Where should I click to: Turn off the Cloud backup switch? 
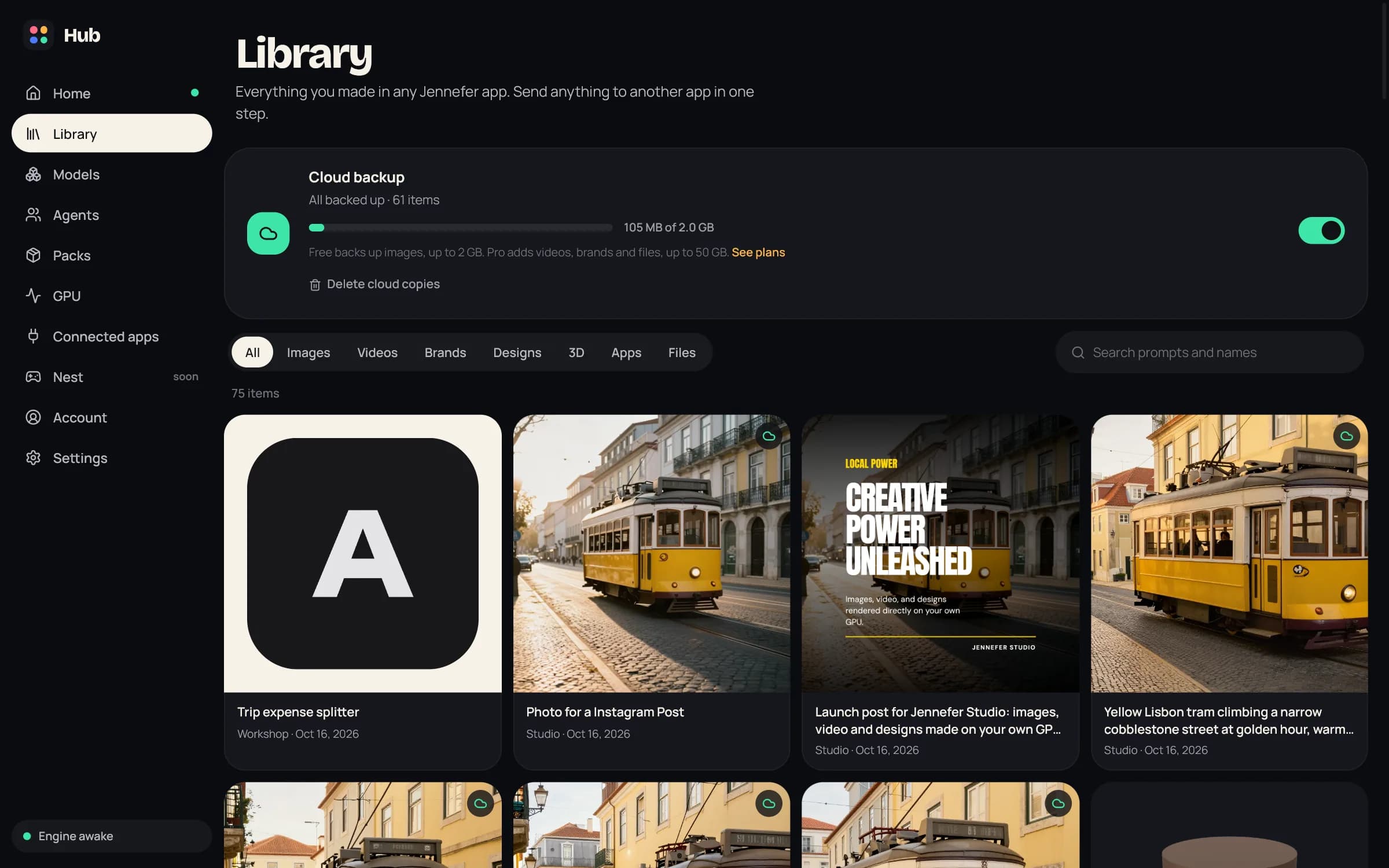pyautogui.click(x=1321, y=230)
